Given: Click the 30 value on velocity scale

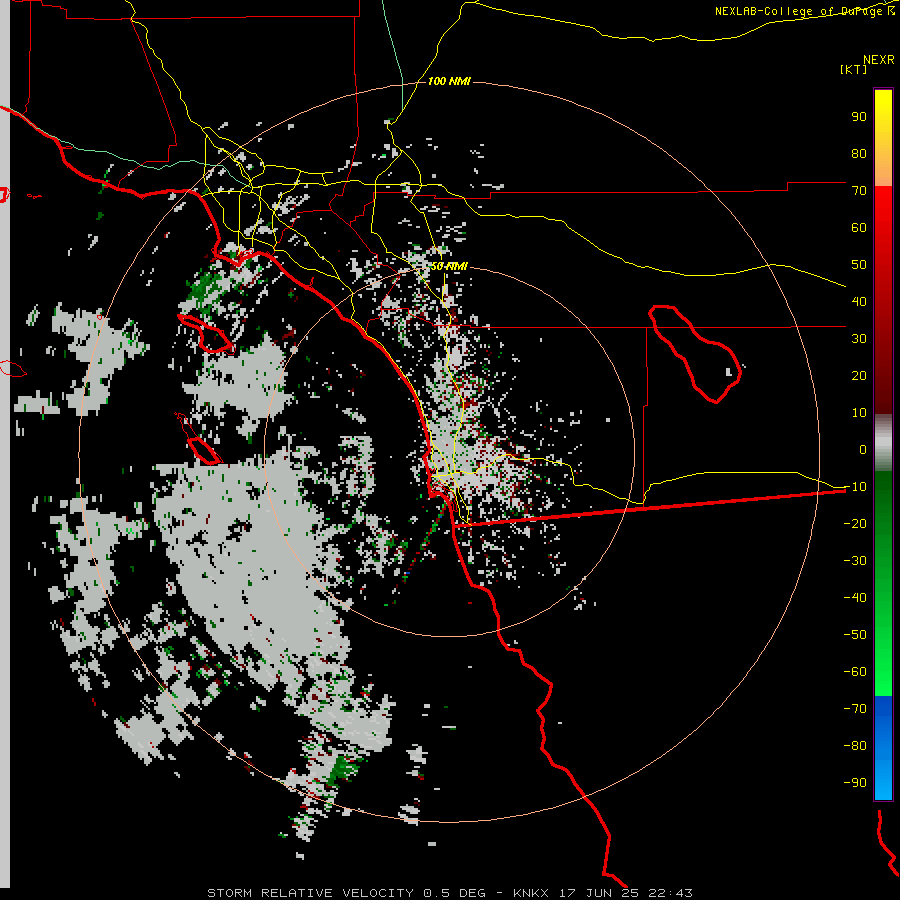Looking at the screenshot, I should 859,339.
